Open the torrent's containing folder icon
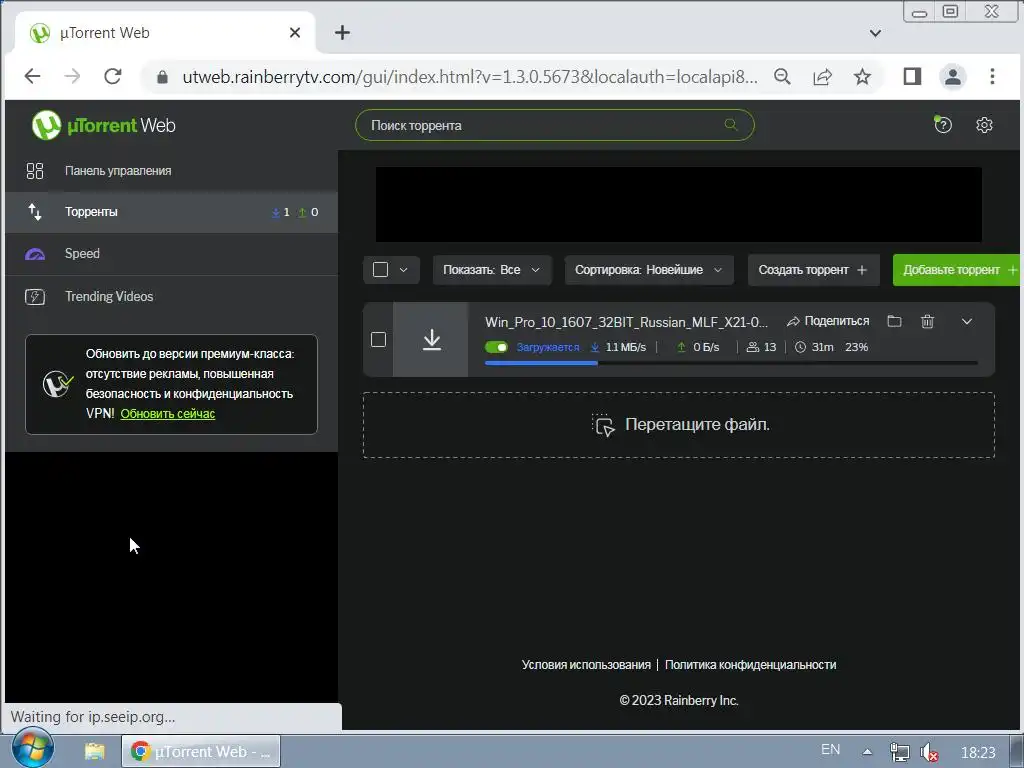The width and height of the screenshot is (1024, 768). click(x=894, y=321)
